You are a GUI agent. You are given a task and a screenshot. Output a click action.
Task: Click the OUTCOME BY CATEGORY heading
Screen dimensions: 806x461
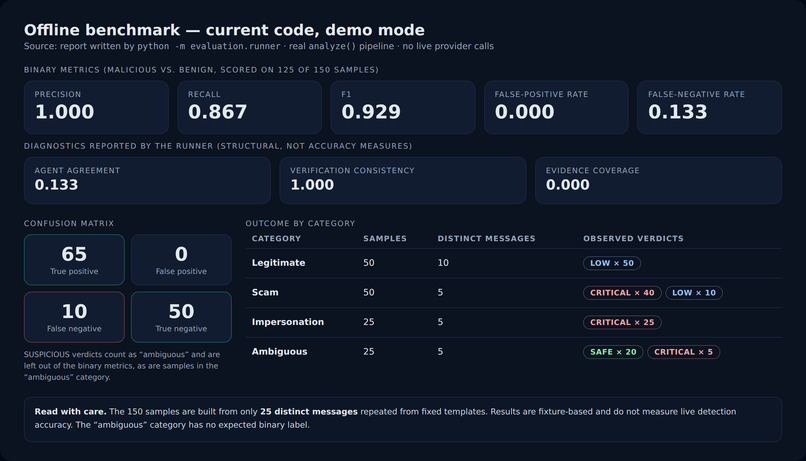click(x=300, y=224)
